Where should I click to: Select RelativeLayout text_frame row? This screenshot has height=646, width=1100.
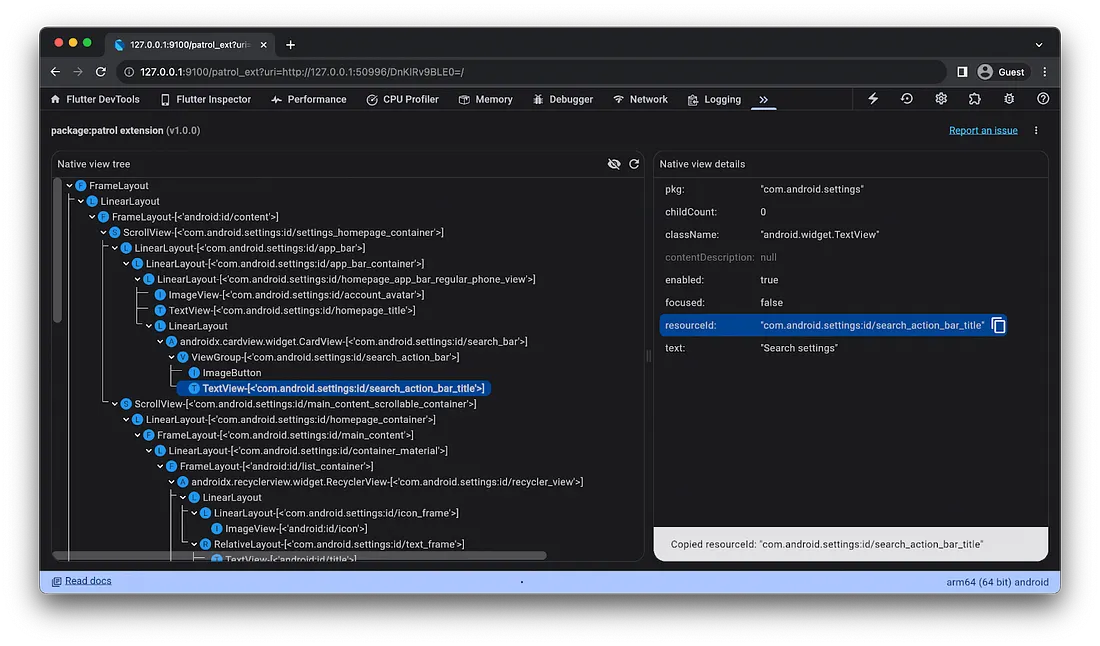pyautogui.click(x=332, y=544)
